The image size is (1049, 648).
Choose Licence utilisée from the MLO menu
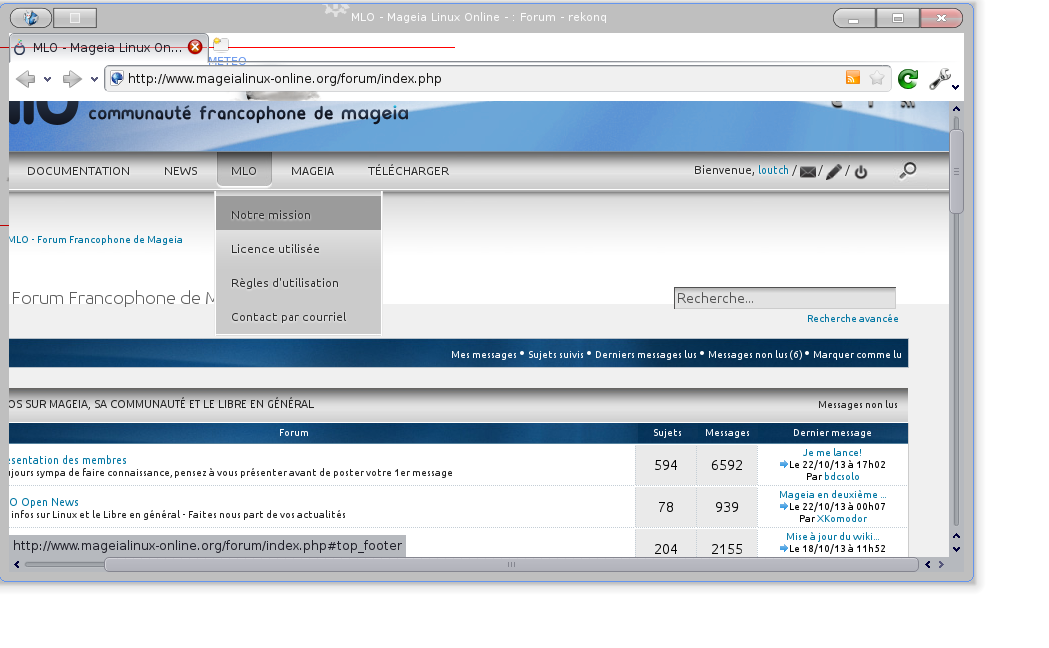pos(298,249)
